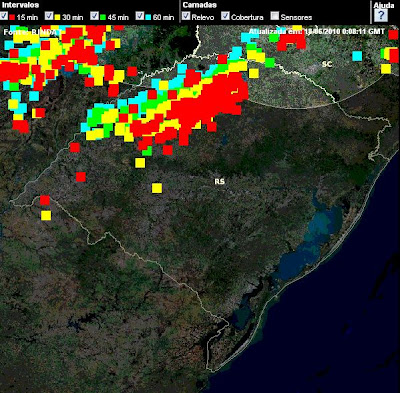Click the 15 min label
The height and width of the screenshot is (393, 400).
click(x=27, y=17)
